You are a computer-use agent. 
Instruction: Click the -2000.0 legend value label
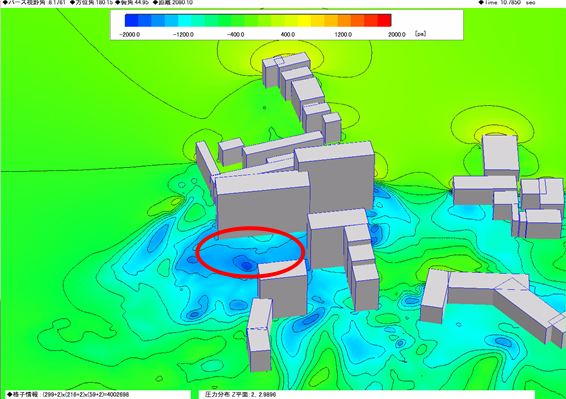130,34
